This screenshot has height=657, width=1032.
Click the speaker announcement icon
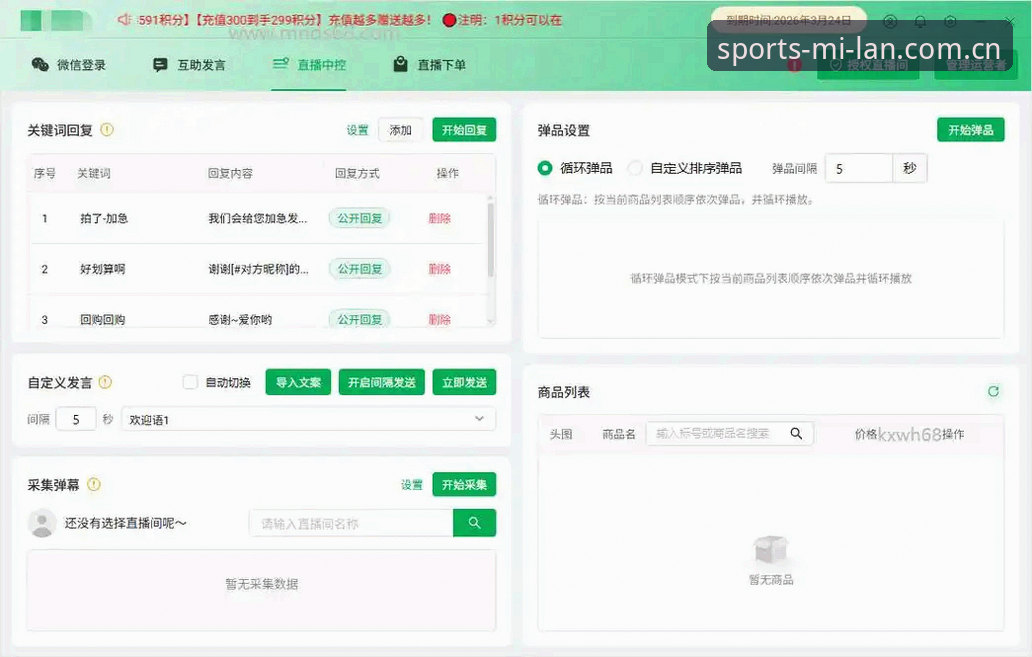tap(124, 20)
